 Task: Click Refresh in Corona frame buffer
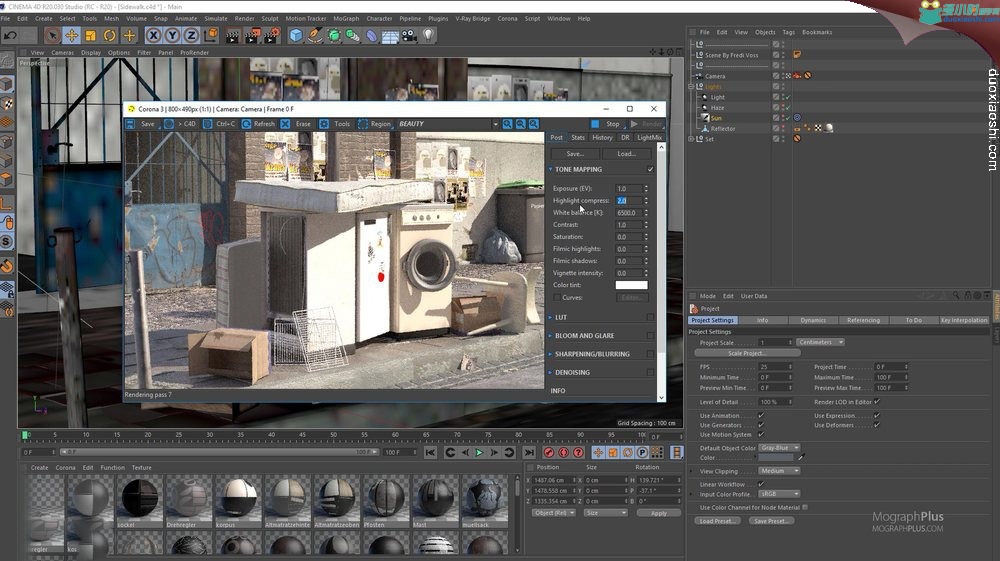click(x=258, y=124)
